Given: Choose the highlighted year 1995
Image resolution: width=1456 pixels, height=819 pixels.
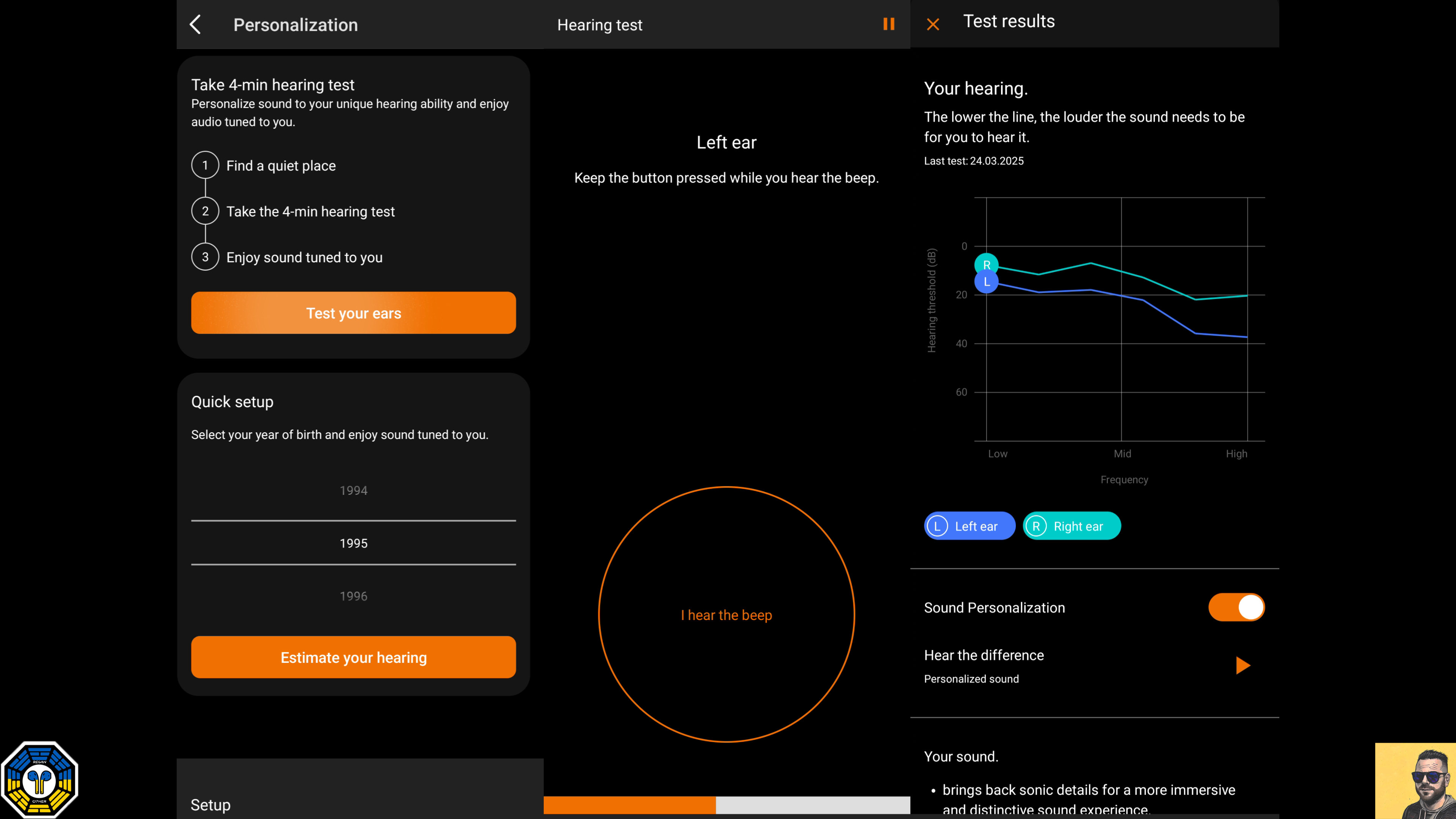Looking at the screenshot, I should coord(353,543).
